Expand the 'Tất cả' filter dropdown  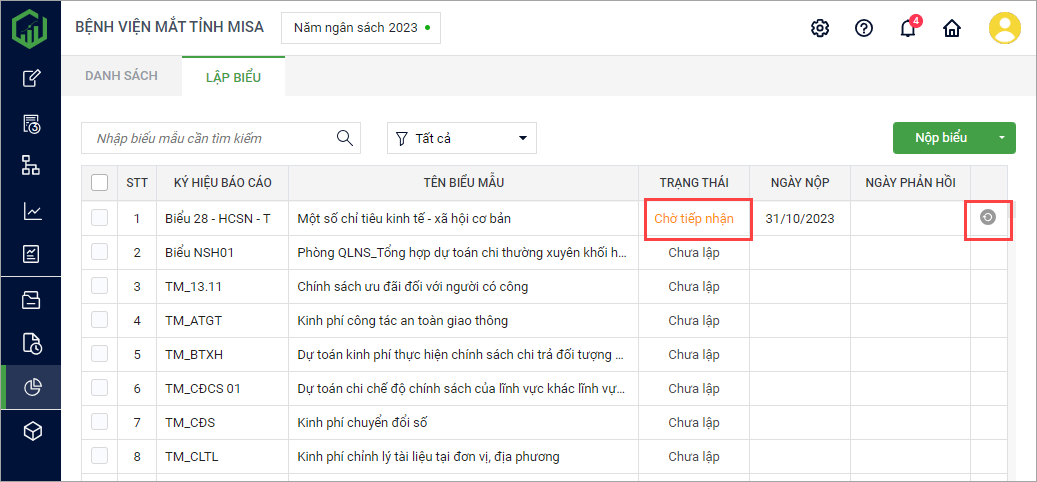462,138
